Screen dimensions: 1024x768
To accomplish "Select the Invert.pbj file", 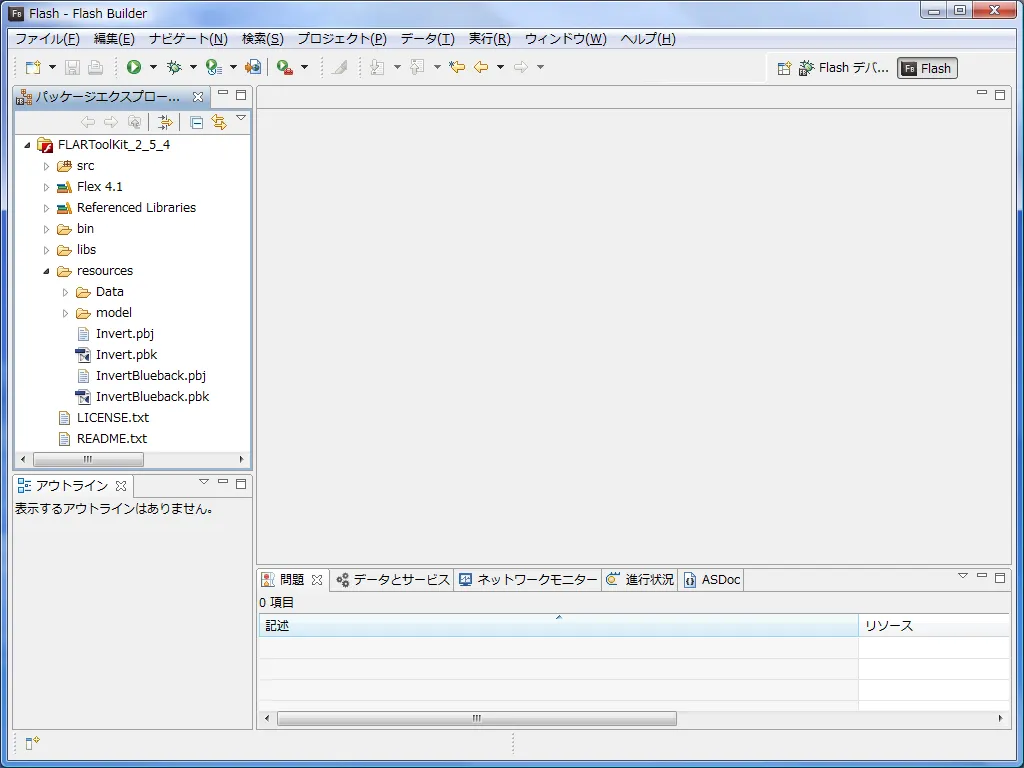I will point(125,334).
